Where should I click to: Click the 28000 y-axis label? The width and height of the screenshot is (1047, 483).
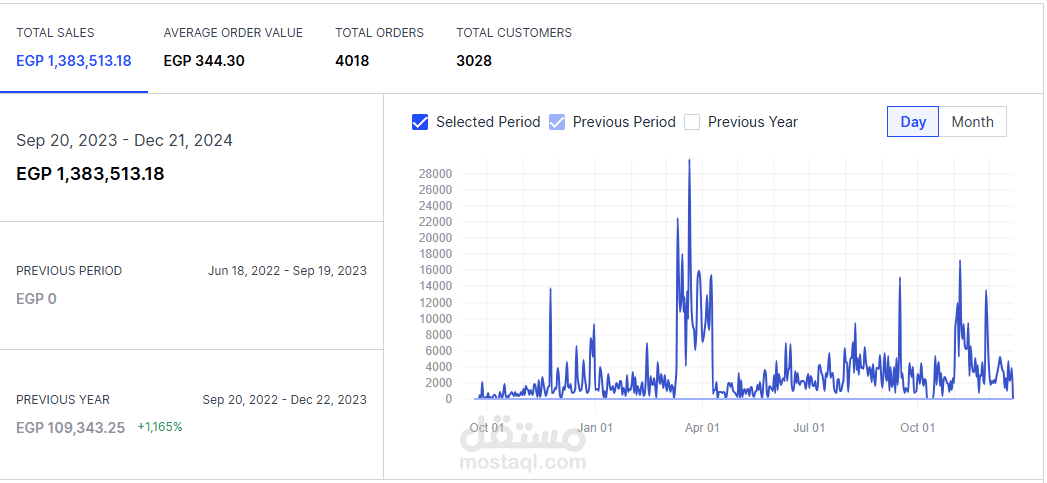pyautogui.click(x=435, y=174)
